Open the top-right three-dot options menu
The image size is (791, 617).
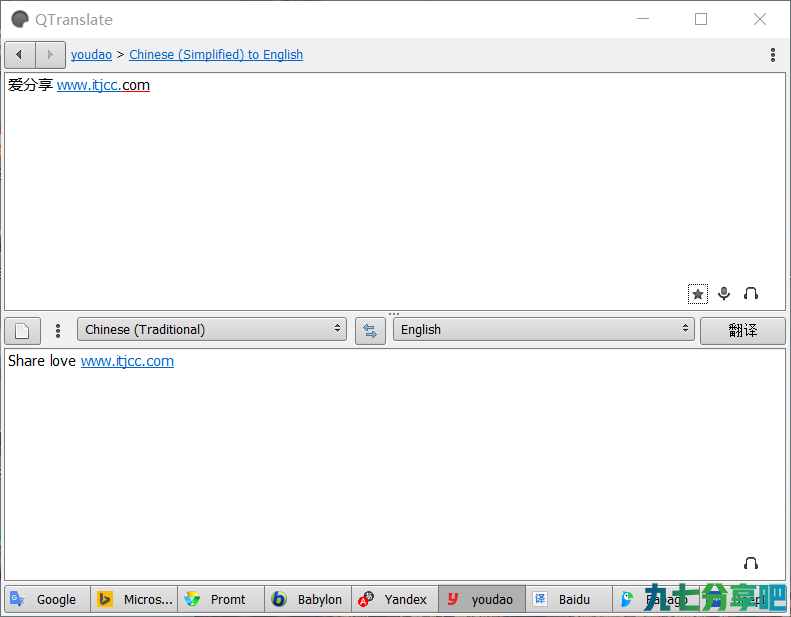coord(772,54)
